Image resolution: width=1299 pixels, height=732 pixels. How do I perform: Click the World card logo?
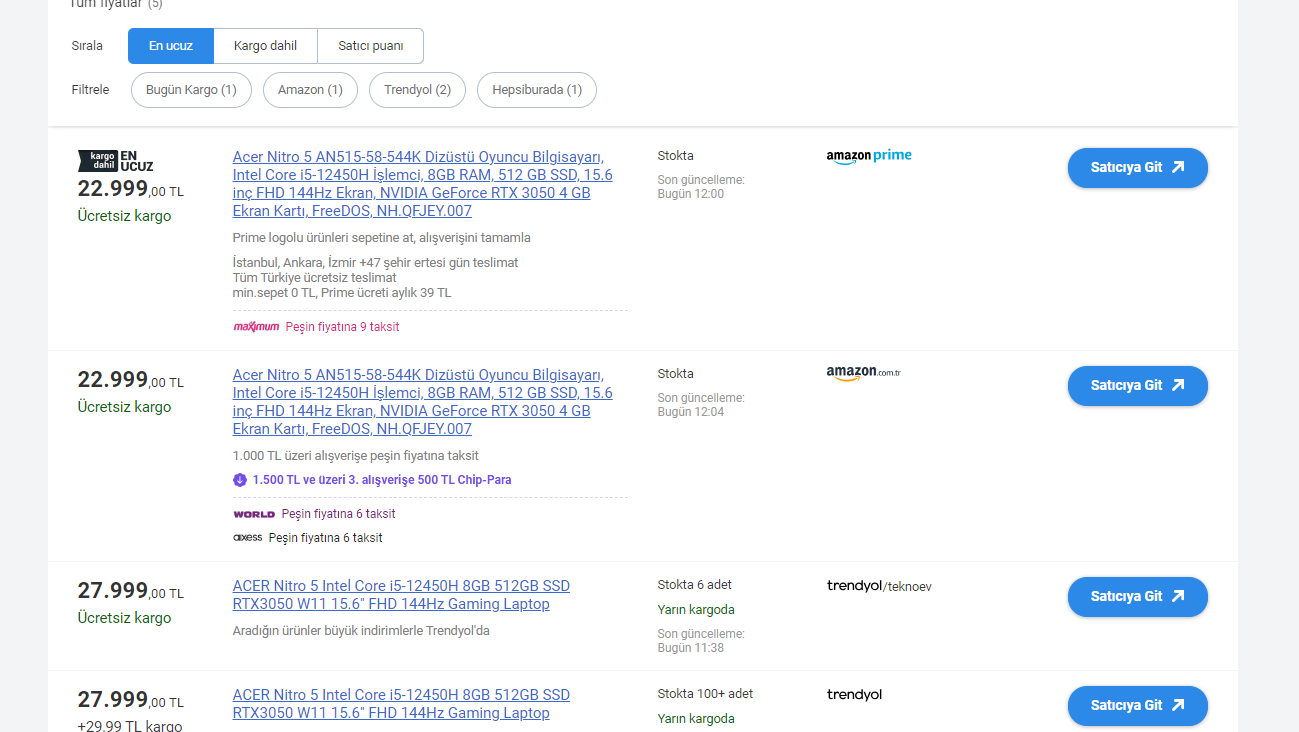coord(254,514)
